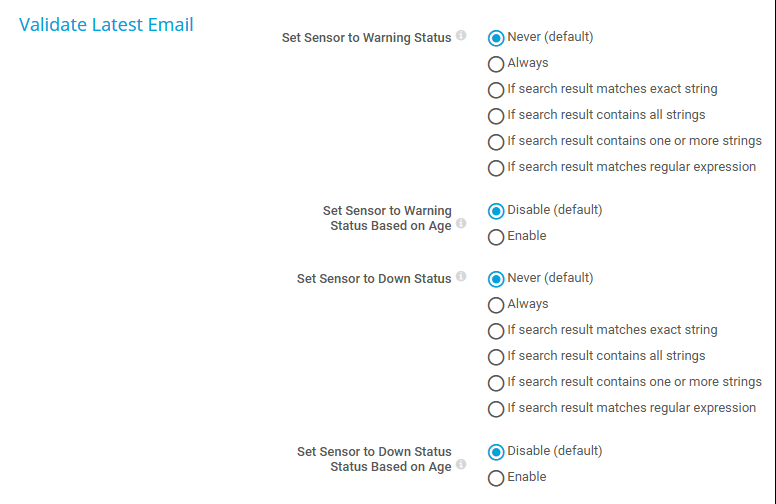Image resolution: width=776 pixels, height=504 pixels.
Task: Click the Validate Latest Email heading
Action: [x=106, y=25]
